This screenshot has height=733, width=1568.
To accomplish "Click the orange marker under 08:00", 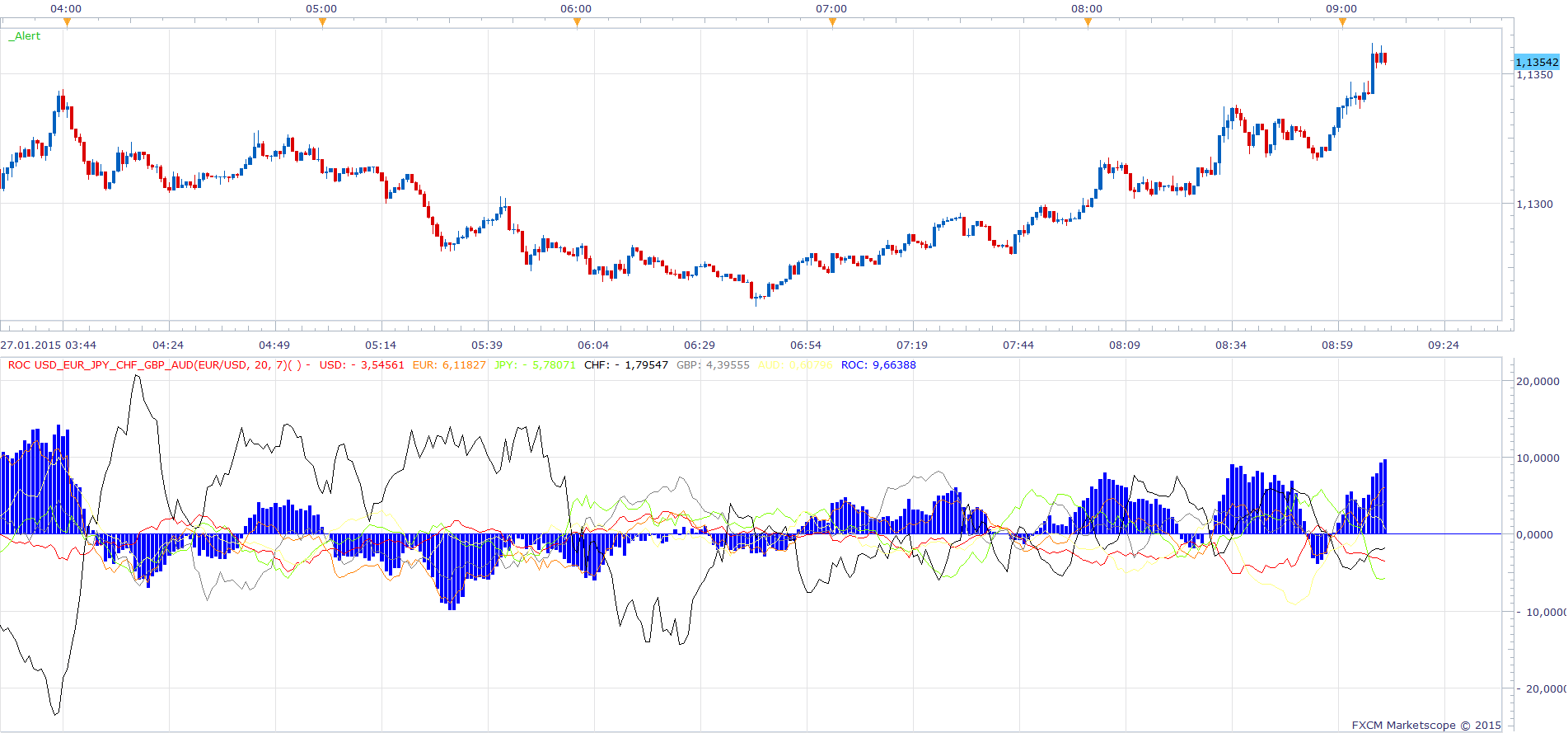I will coord(1088,22).
